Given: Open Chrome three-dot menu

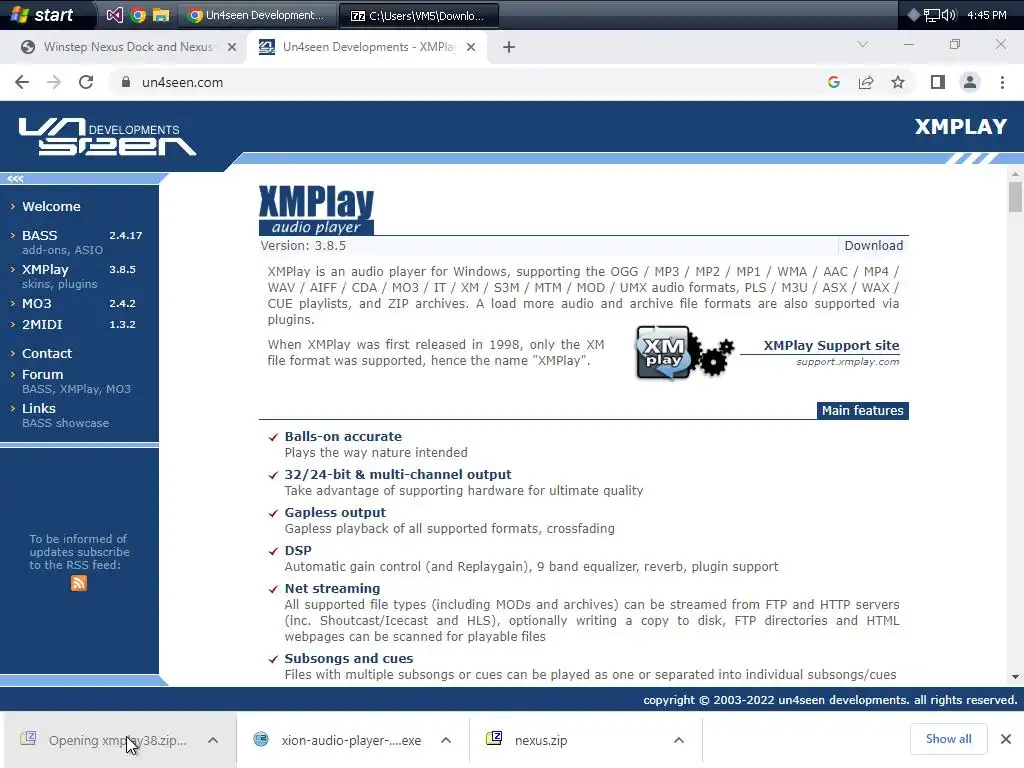Looking at the screenshot, I should pyautogui.click(x=1002, y=82).
